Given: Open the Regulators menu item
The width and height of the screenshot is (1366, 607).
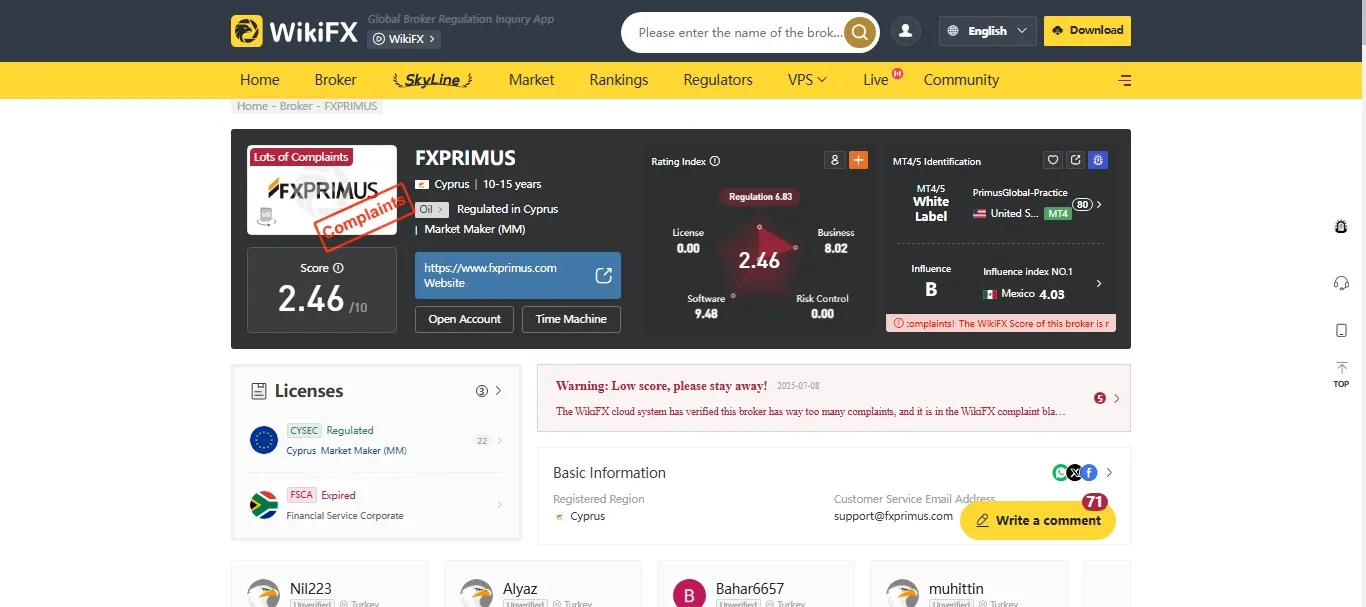Looking at the screenshot, I should (x=718, y=80).
